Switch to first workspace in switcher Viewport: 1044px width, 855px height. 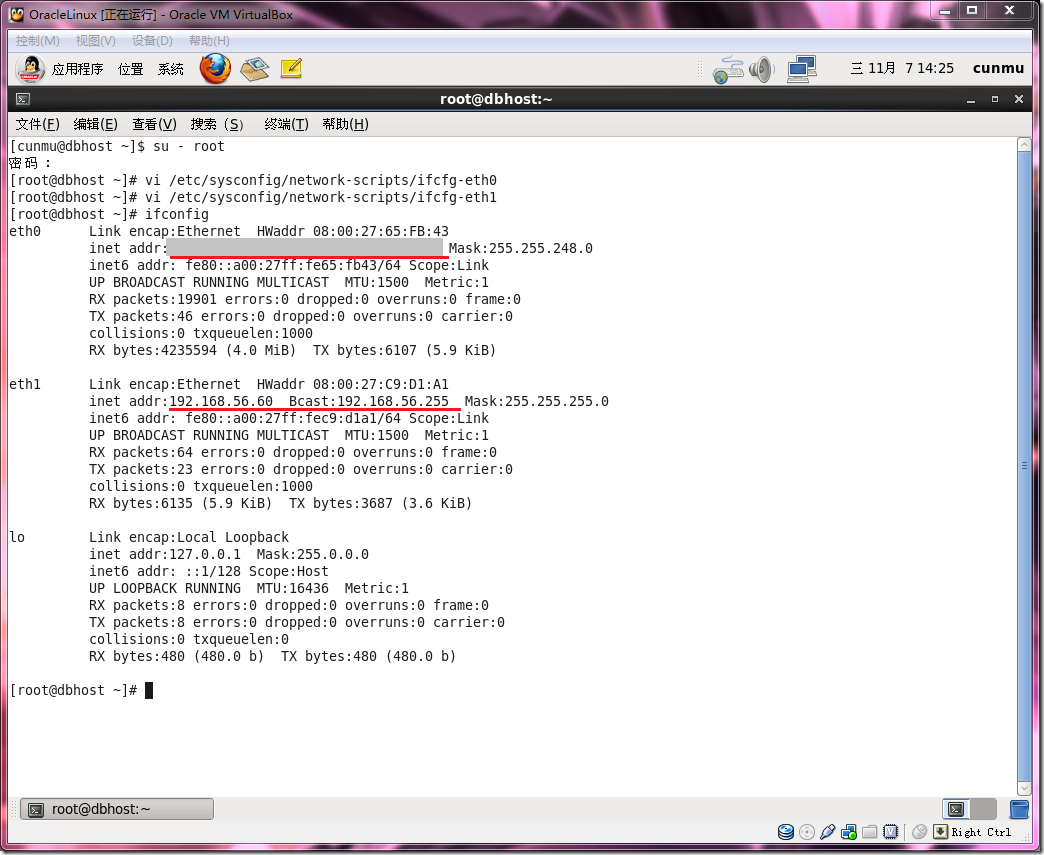coord(956,809)
